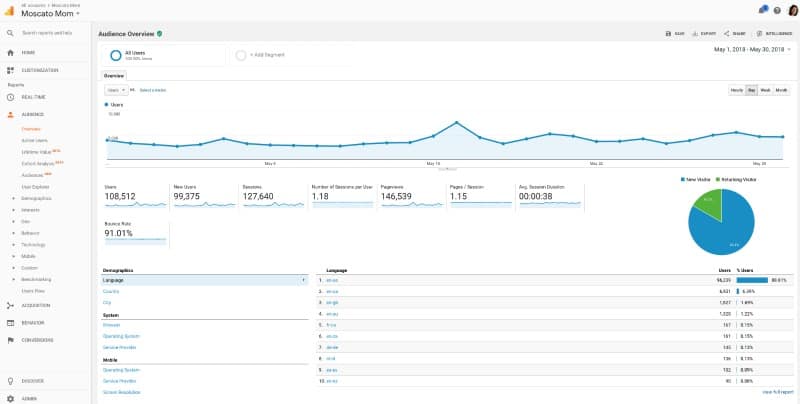Viewport: 800px width, 404px height.
Task: Click the All Users segment circle
Action: click(116, 55)
